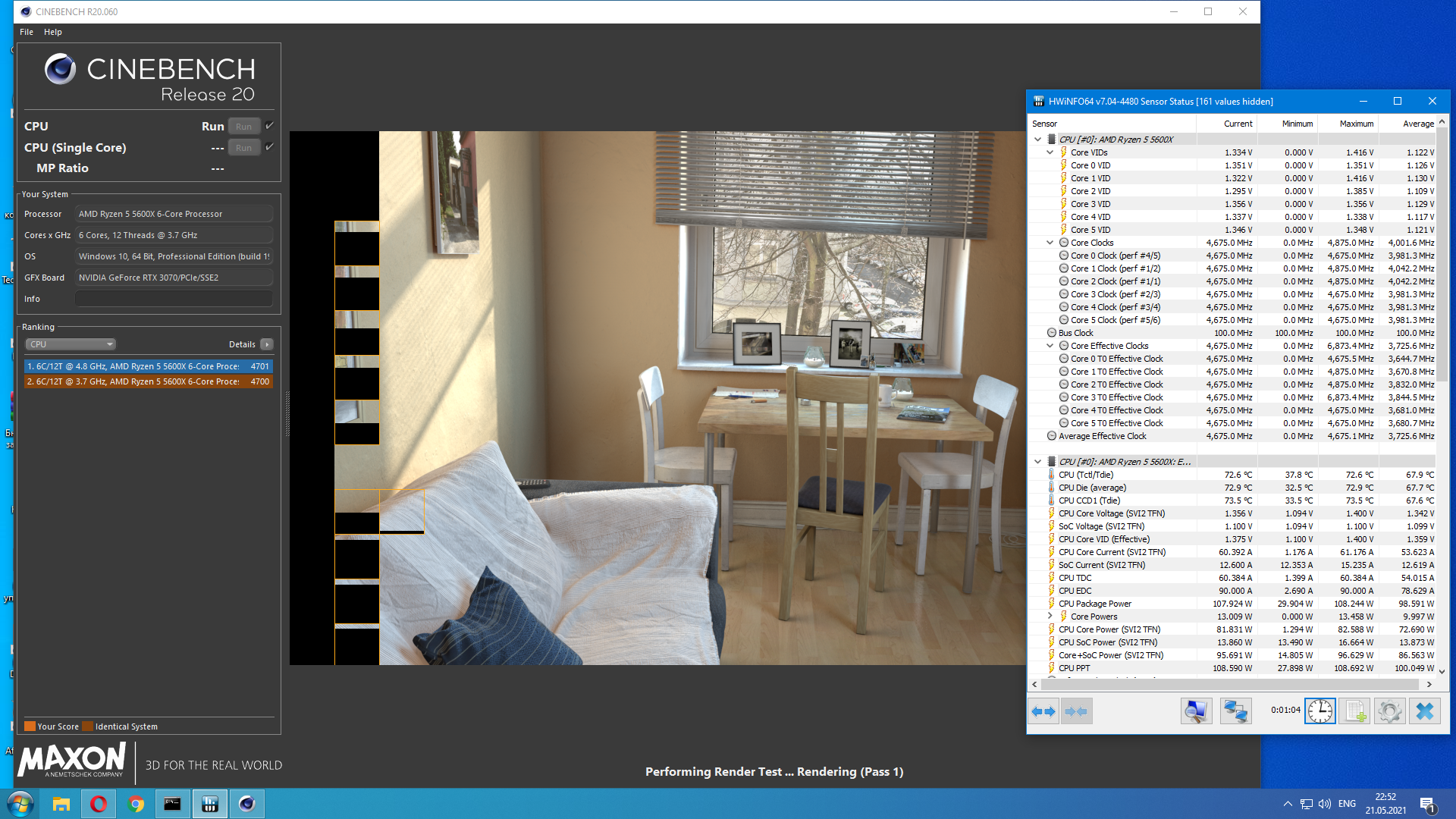This screenshot has height=819, width=1456.
Task: Open the CPU ranking dropdown
Action: pos(71,344)
